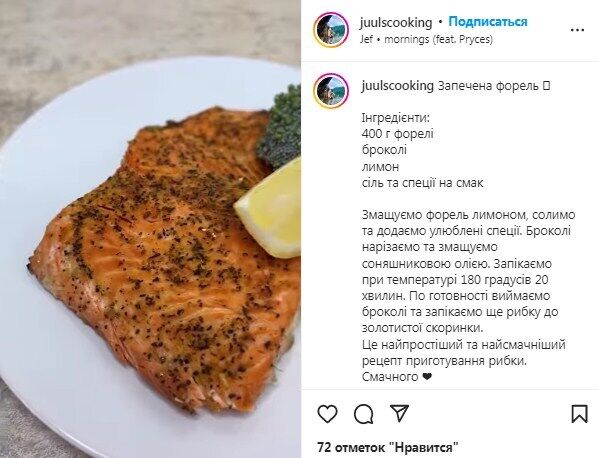
Task: Open juulscooking username in the caption
Action: pos(398,86)
